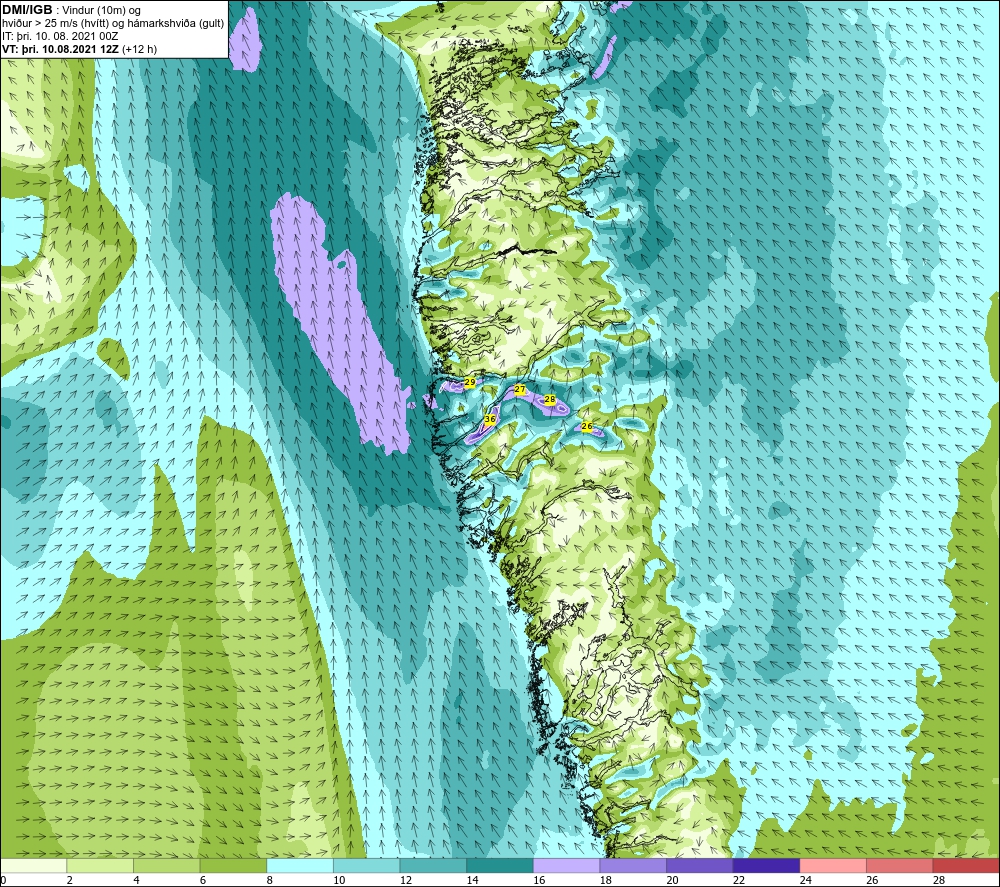Select the 4-6 m/s green legend swatch
The image size is (1000, 887).
[166, 865]
